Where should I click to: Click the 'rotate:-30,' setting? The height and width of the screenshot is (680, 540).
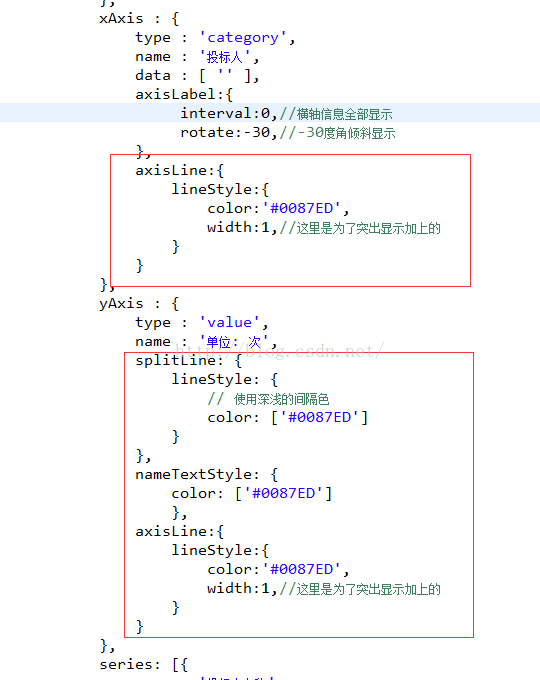[229, 133]
